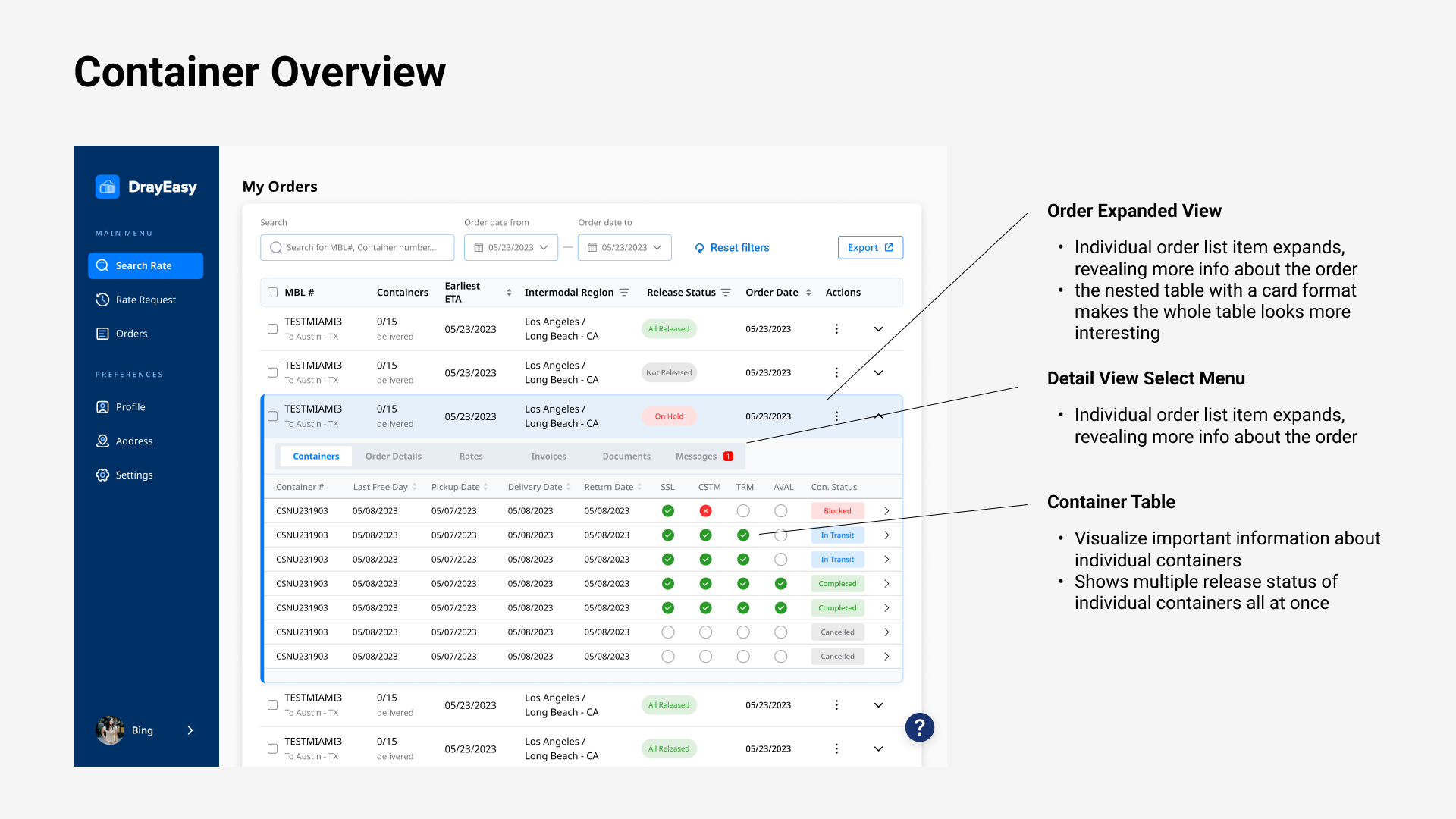Open the Messages tab
This screenshot has width=1456, height=819.
click(696, 457)
